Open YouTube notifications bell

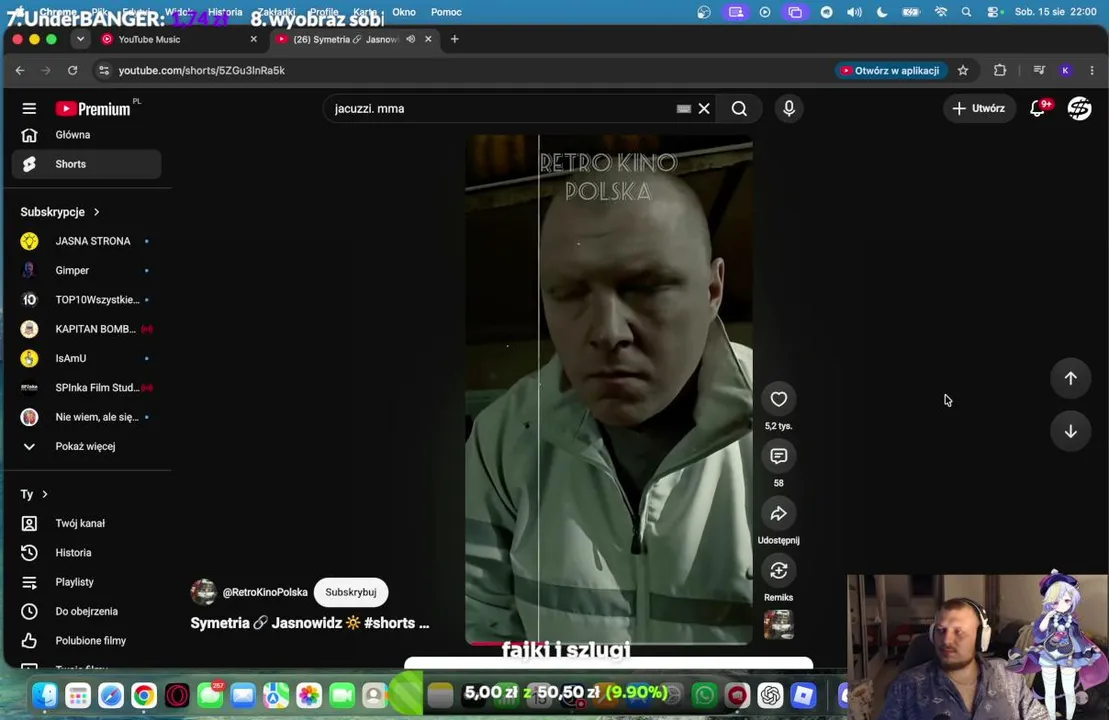tap(1037, 108)
